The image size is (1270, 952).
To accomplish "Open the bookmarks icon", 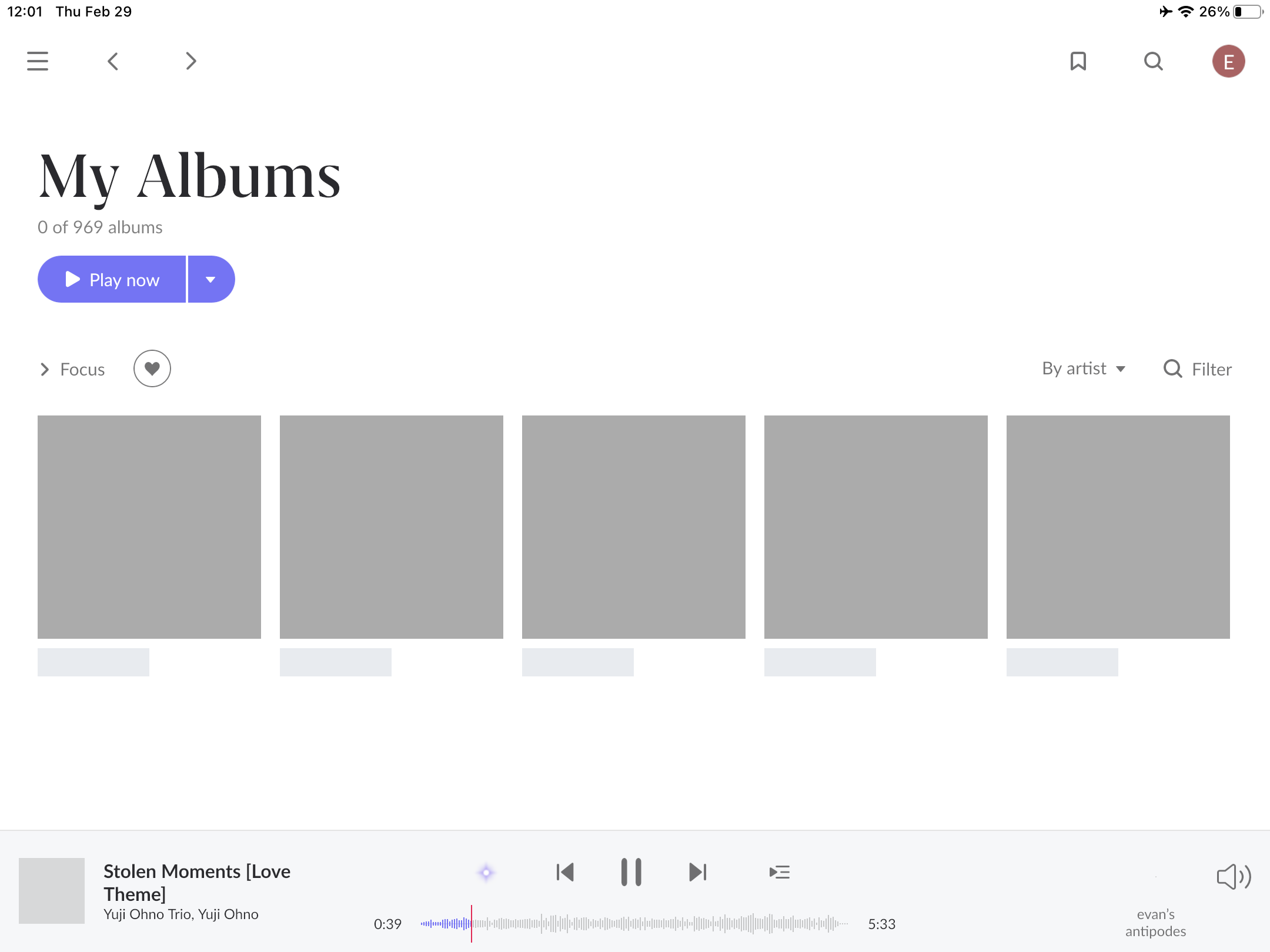I will coord(1078,61).
